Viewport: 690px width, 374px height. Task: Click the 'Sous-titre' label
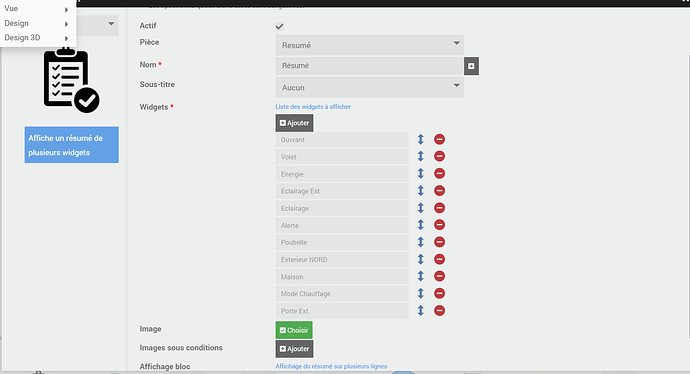click(x=157, y=84)
